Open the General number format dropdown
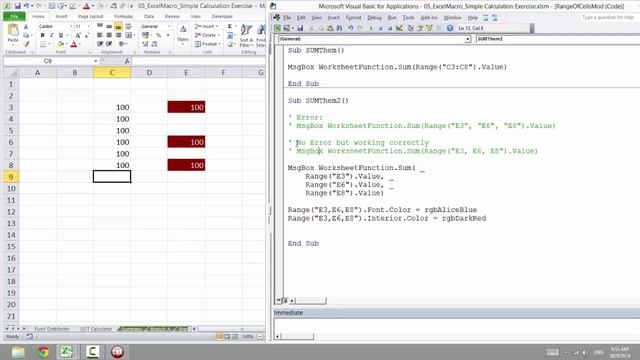 click(x=169, y=27)
